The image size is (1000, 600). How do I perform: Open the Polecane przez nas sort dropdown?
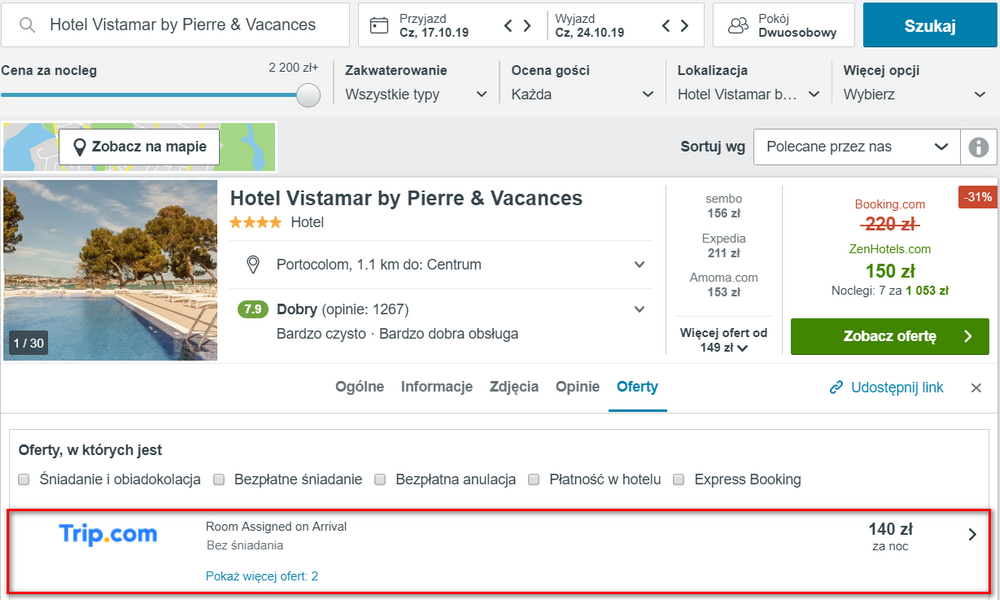856,147
